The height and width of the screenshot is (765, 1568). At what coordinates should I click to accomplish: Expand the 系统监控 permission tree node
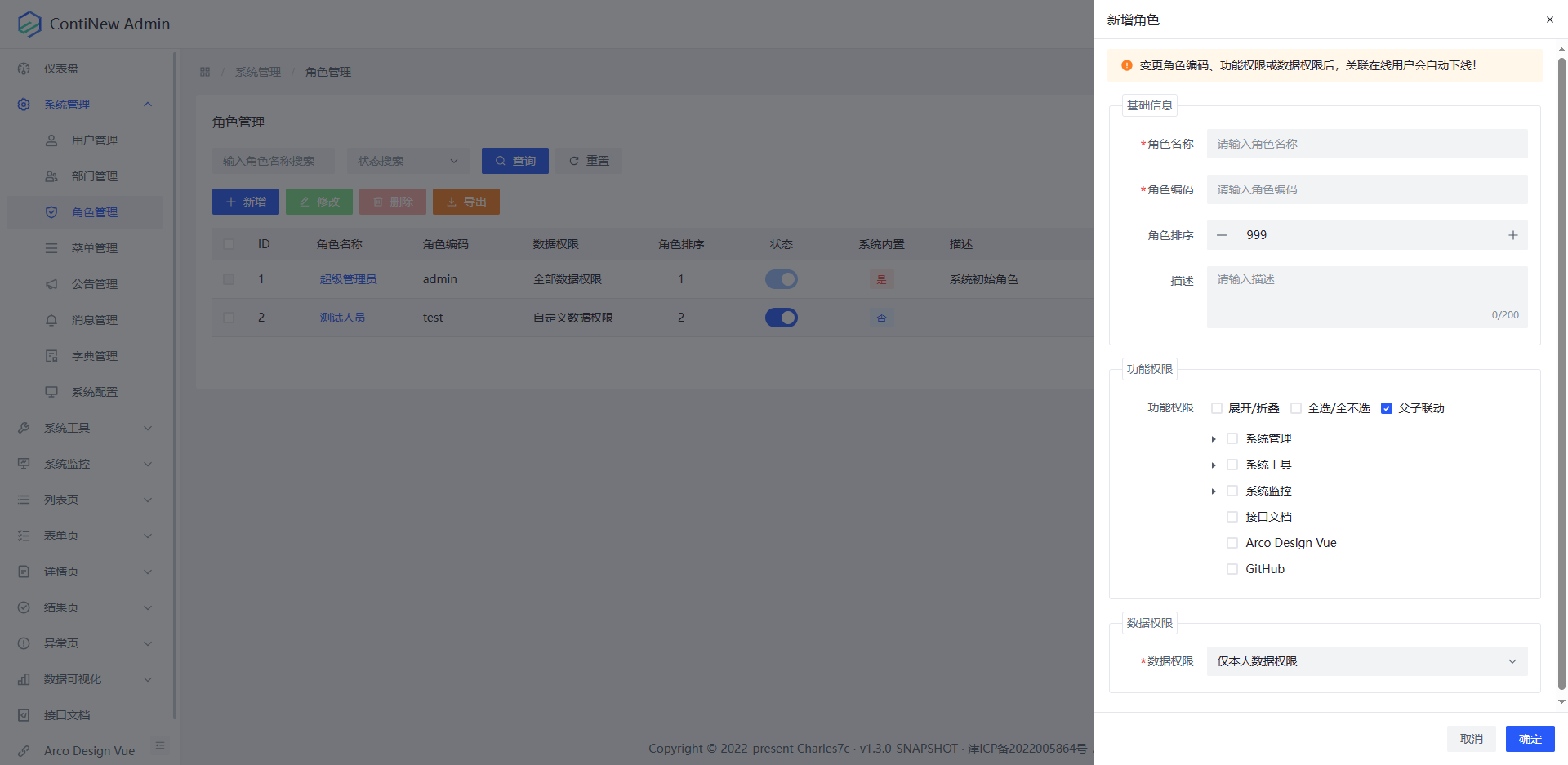[x=1214, y=491]
